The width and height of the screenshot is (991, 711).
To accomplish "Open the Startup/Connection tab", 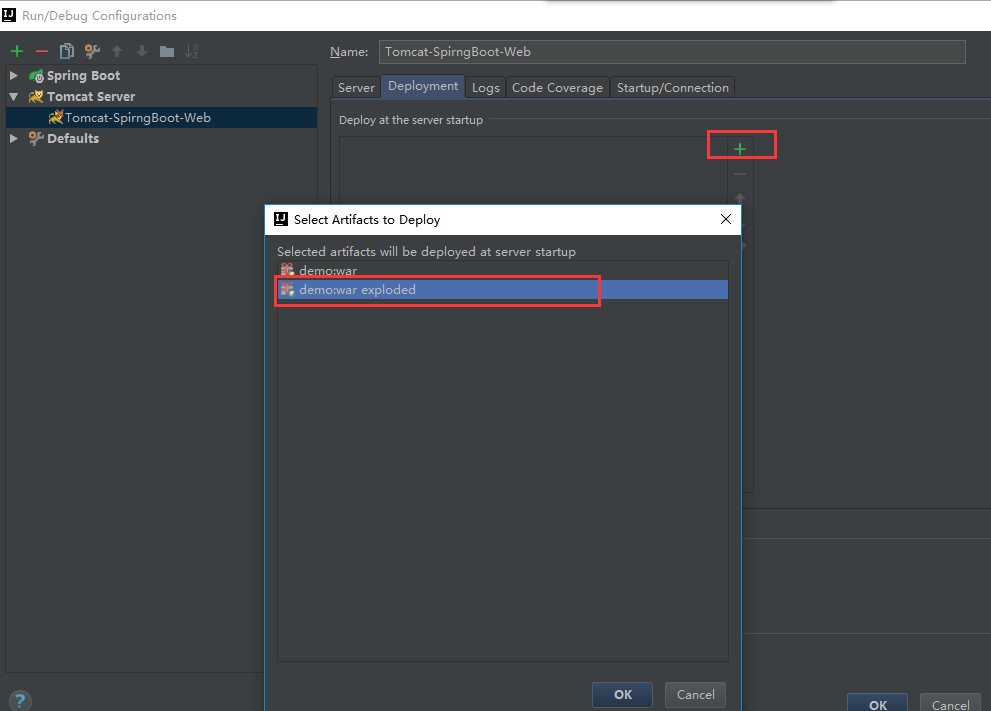I will 672,88.
